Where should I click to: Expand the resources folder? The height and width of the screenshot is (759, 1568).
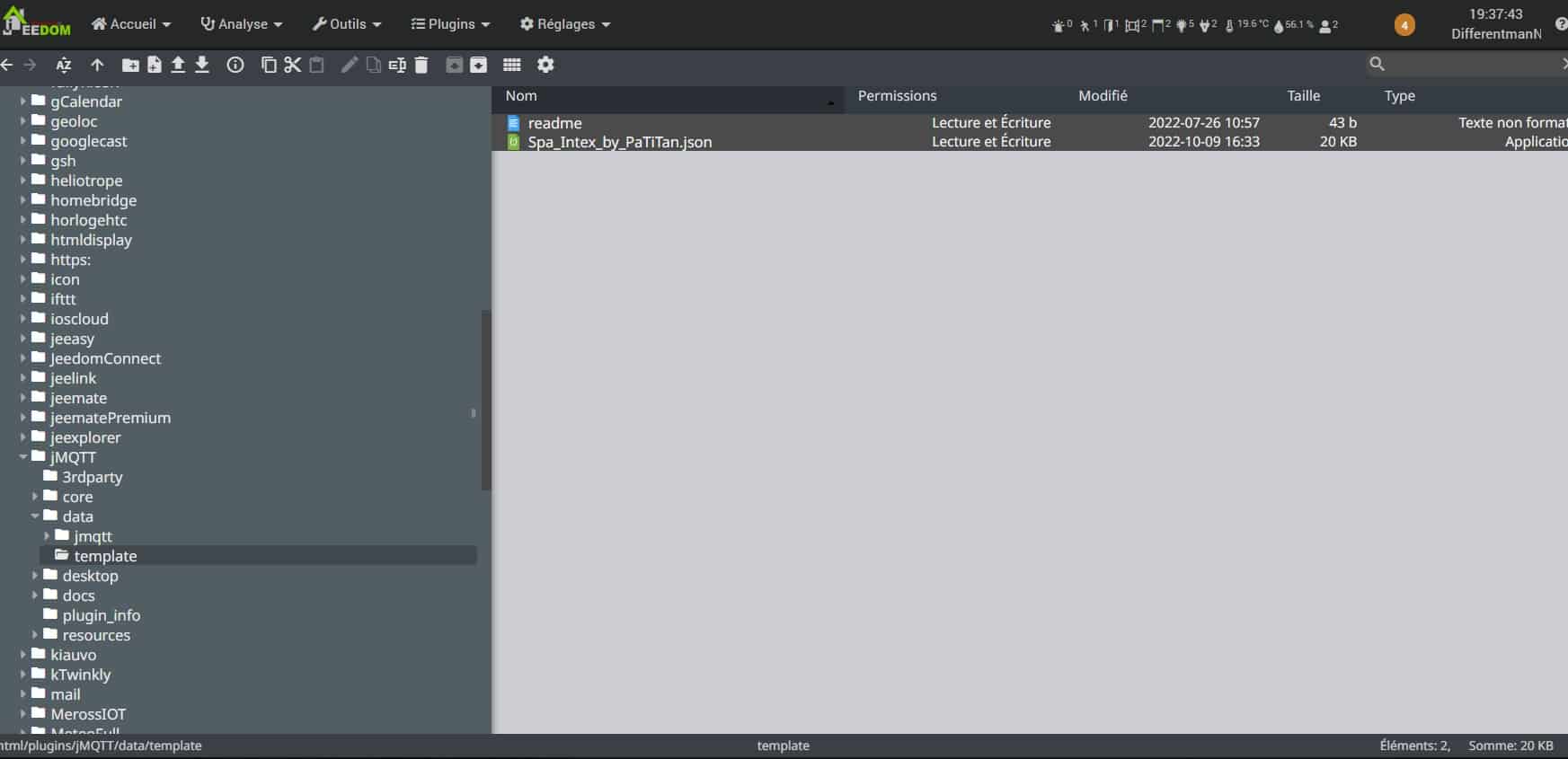pyautogui.click(x=35, y=634)
